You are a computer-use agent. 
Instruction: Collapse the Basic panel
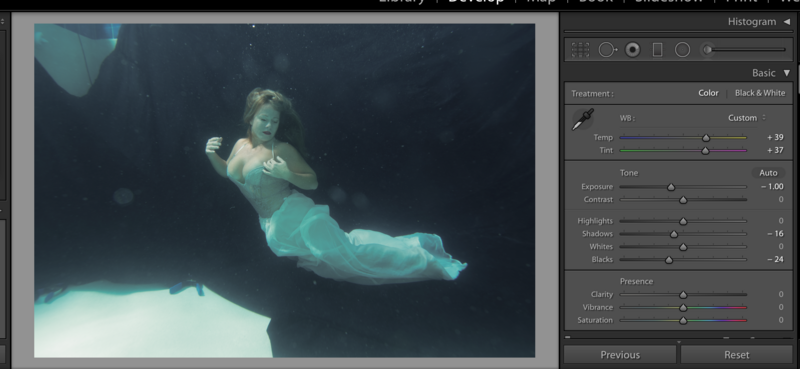tap(787, 73)
